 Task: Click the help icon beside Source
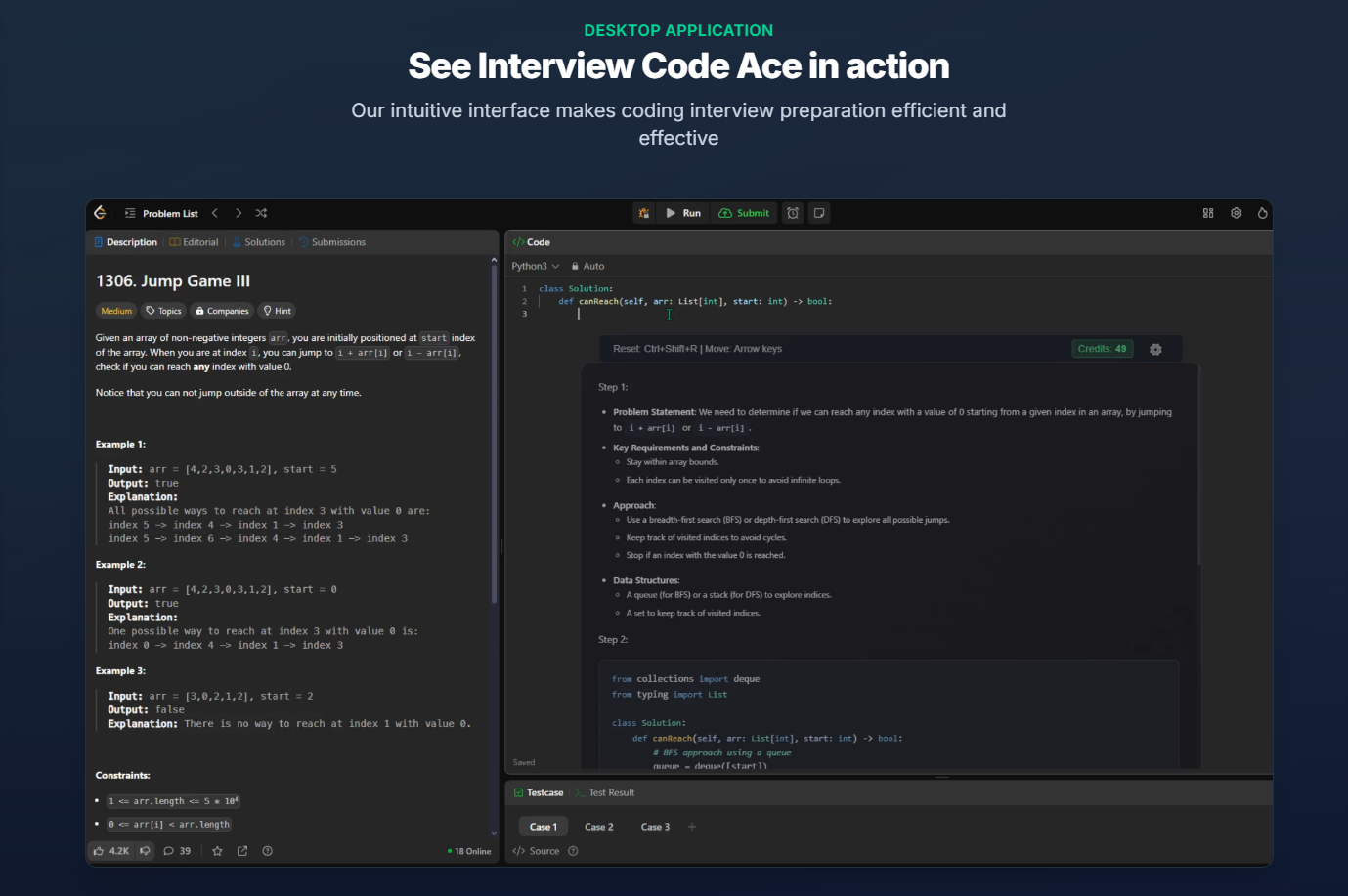tap(573, 851)
